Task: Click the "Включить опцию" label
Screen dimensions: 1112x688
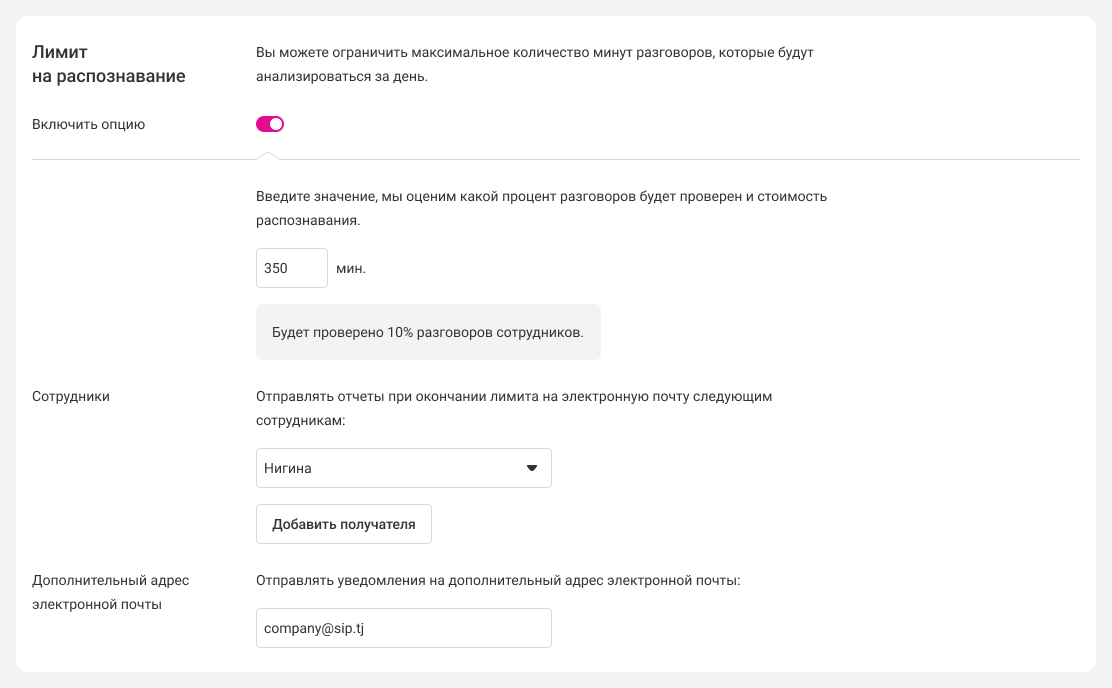Action: pos(89,125)
